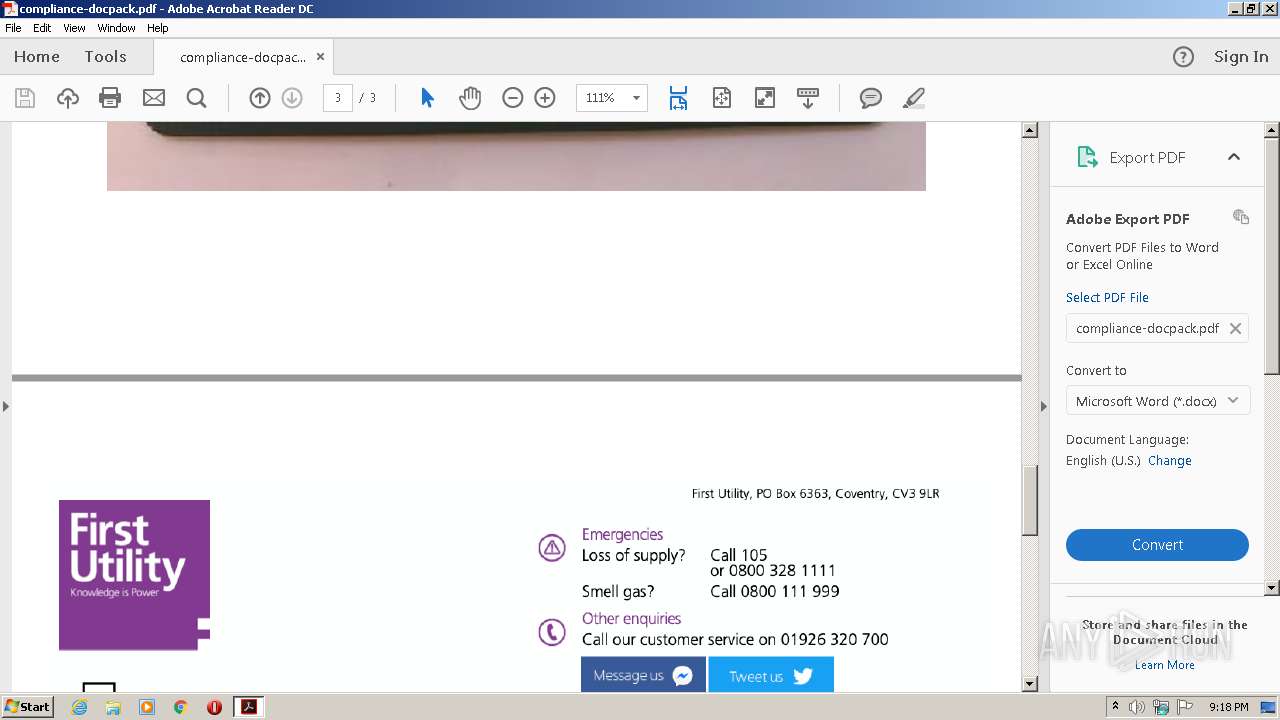Open the File menu
Screen dimensions: 1280x720
coord(13,28)
